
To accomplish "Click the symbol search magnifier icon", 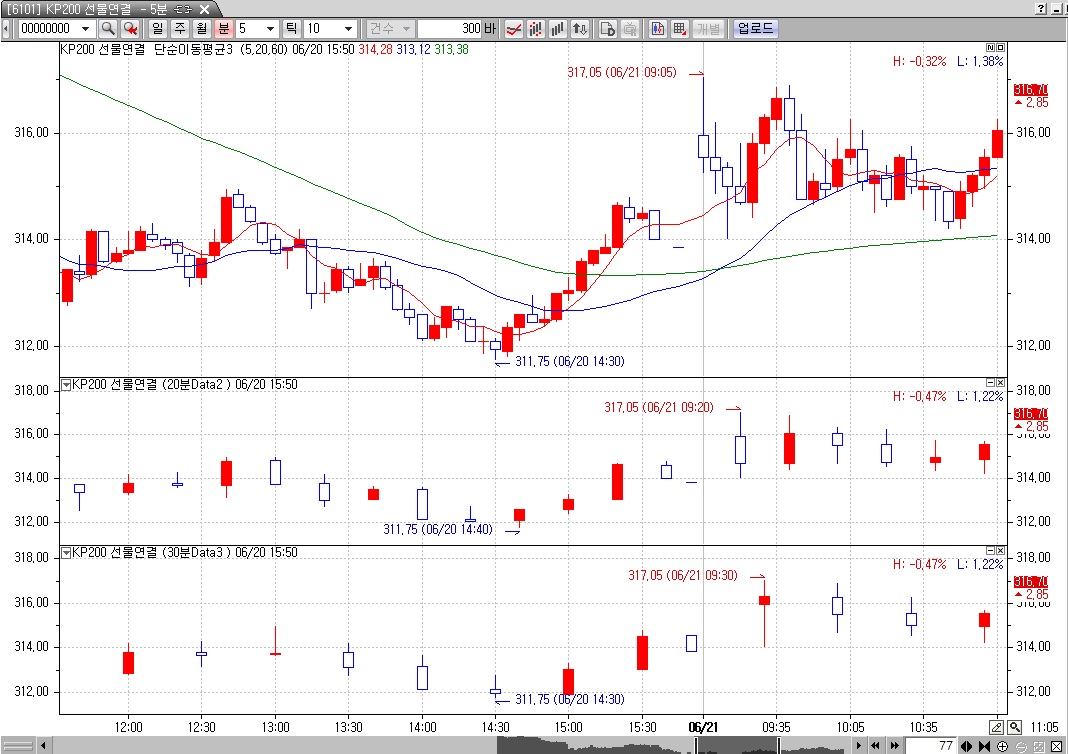I will tap(108, 29).
